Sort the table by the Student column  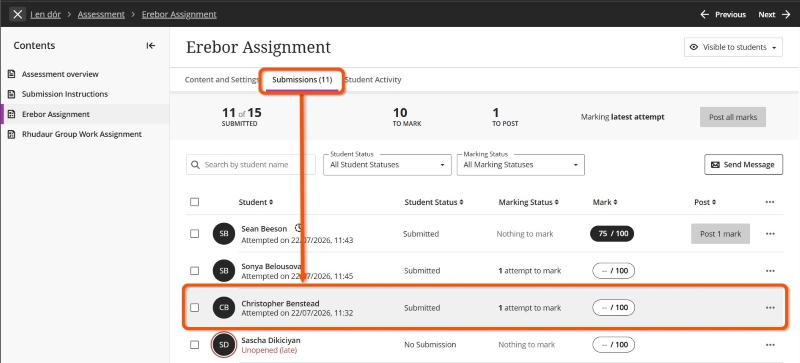pyautogui.click(x=256, y=202)
